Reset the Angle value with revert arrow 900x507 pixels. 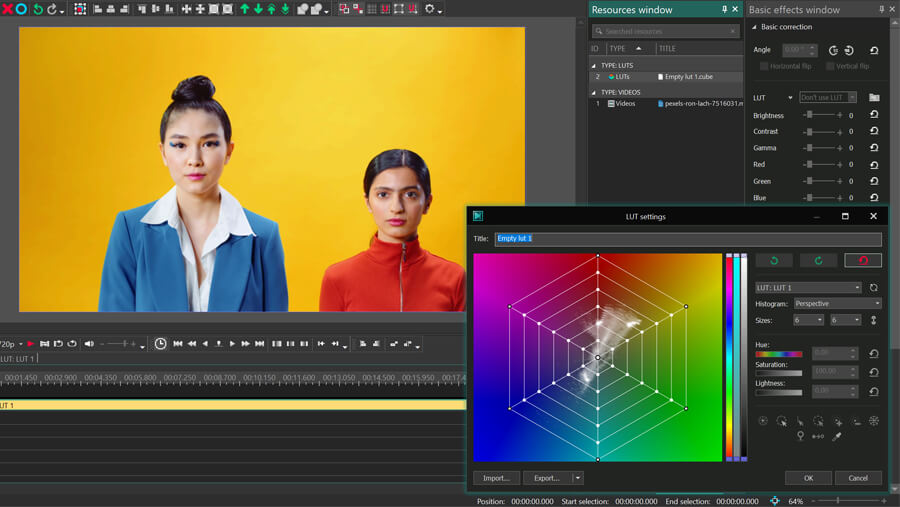(x=874, y=51)
